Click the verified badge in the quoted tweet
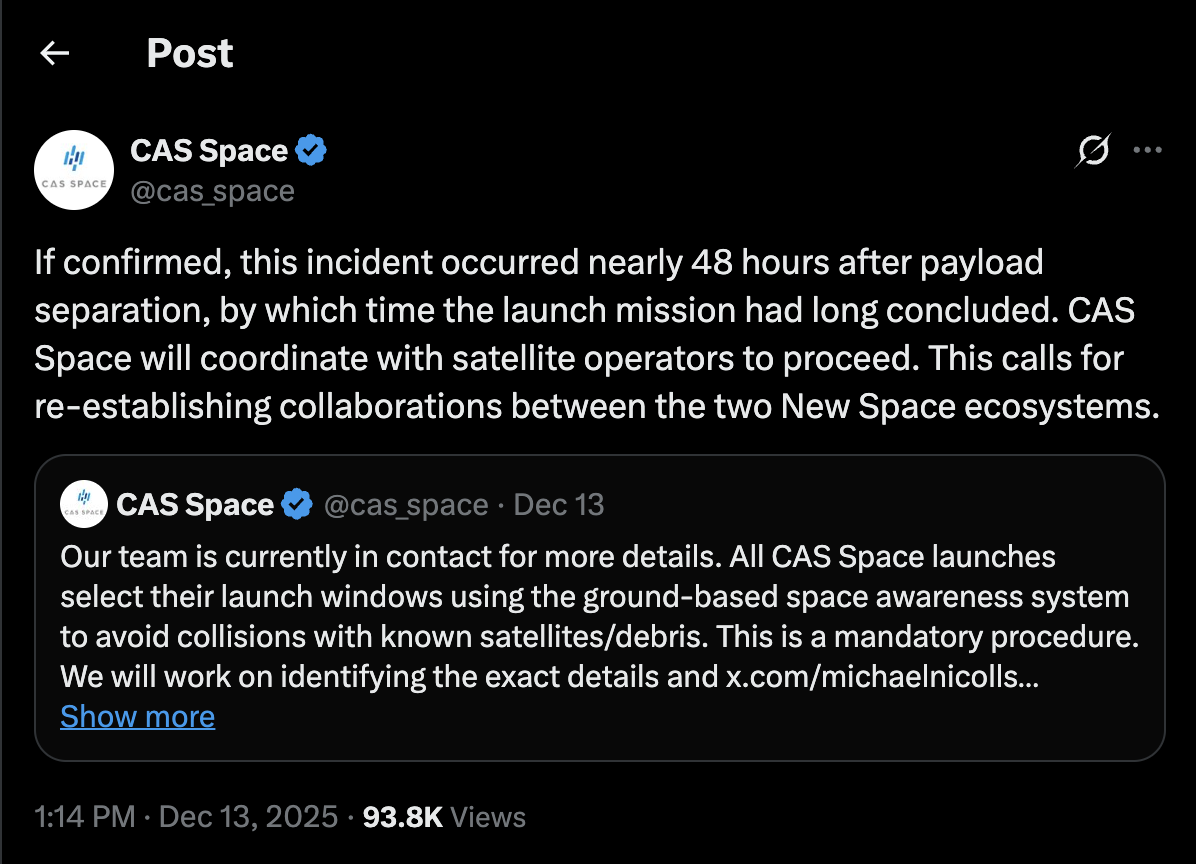1196x864 pixels. [296, 504]
